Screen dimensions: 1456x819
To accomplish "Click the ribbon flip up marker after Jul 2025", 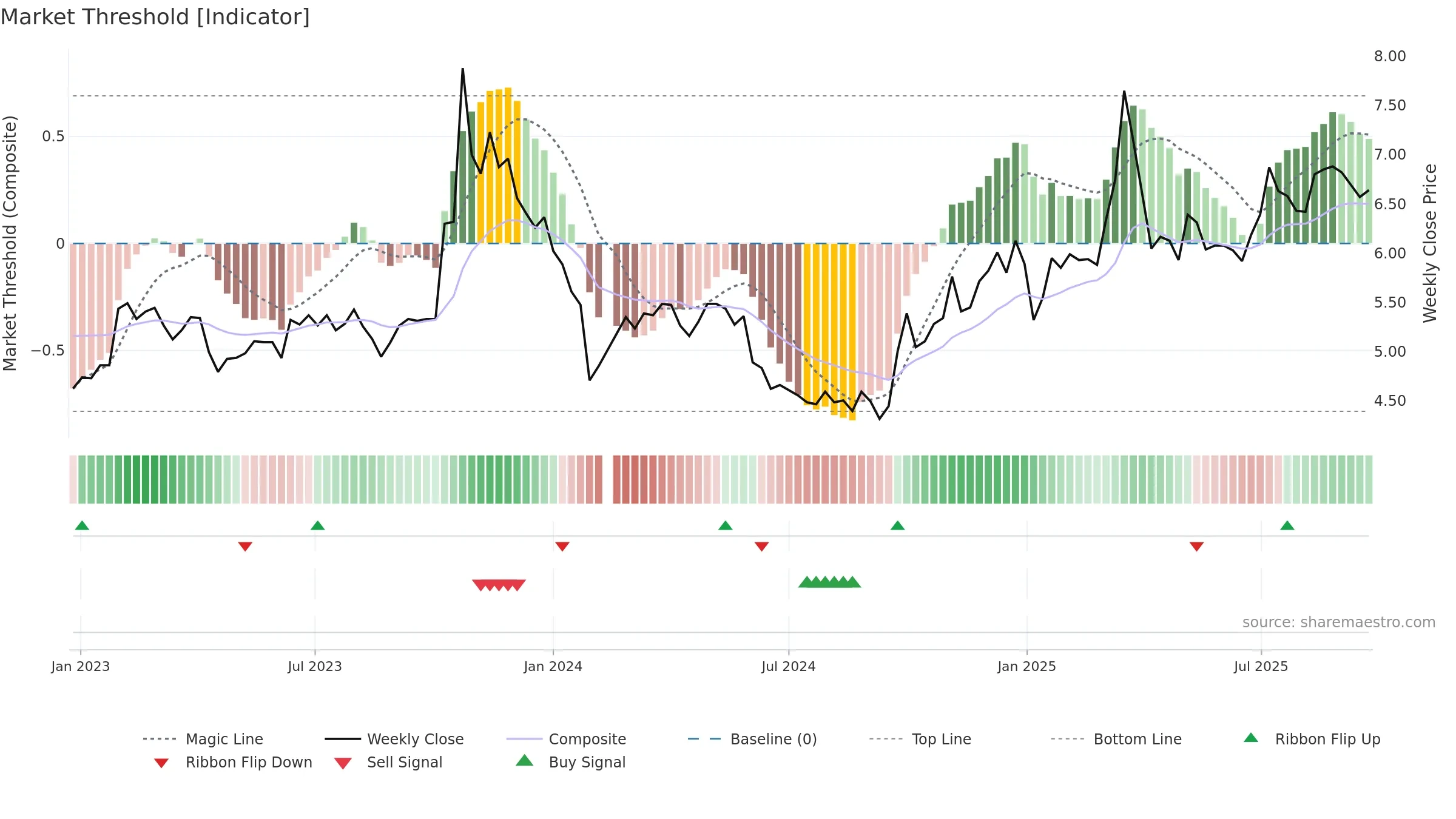I will pos(1287,525).
